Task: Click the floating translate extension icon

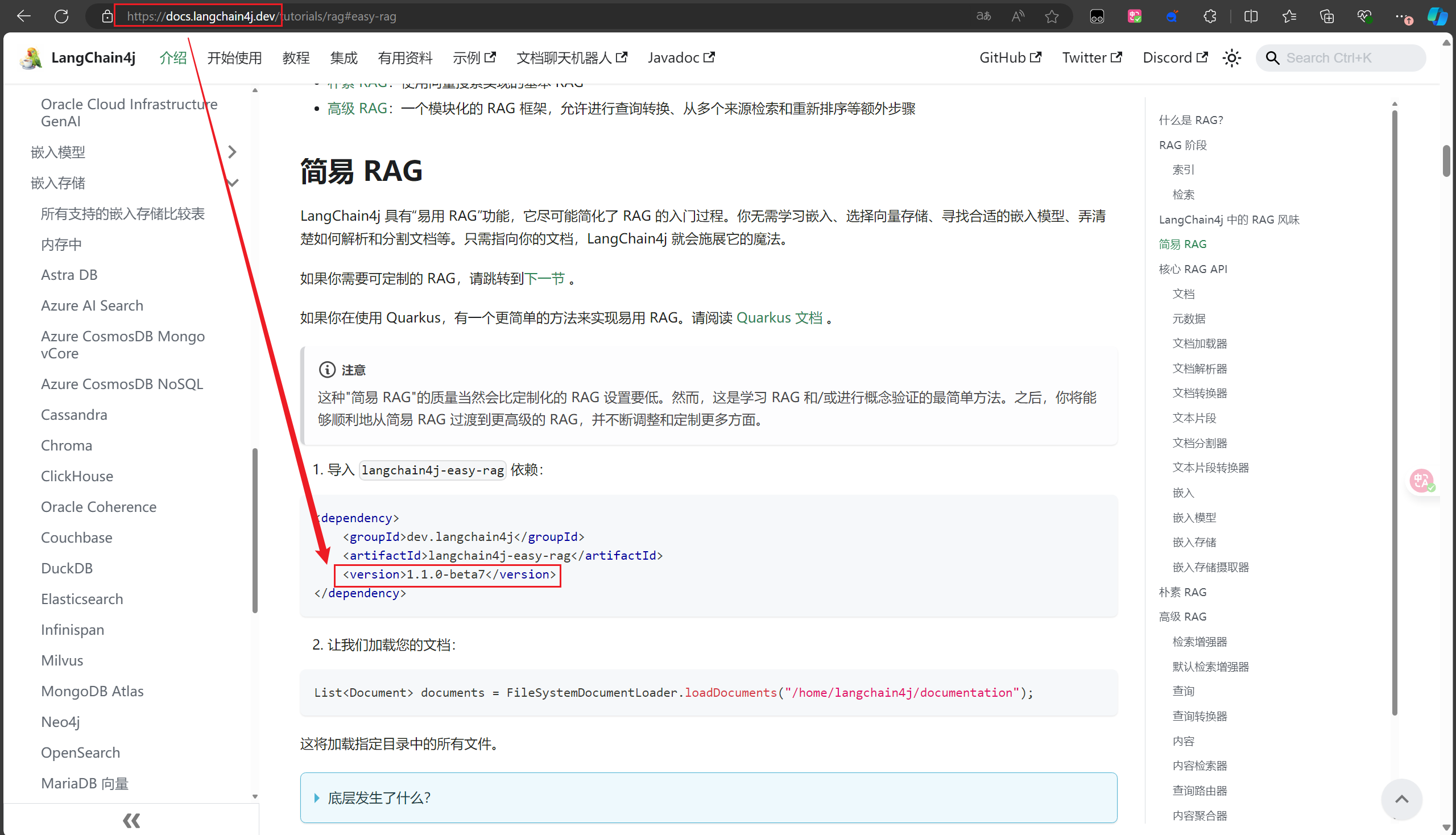Action: (1422, 481)
